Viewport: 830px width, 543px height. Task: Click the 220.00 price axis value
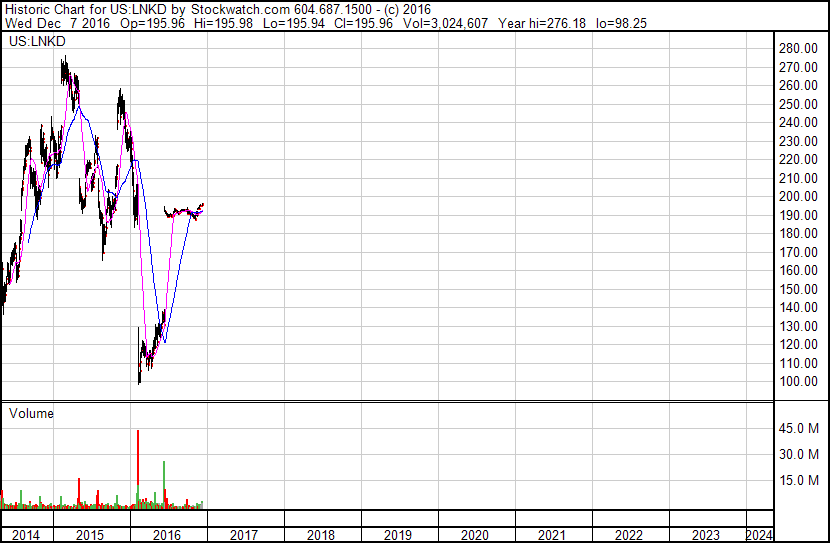(798, 159)
